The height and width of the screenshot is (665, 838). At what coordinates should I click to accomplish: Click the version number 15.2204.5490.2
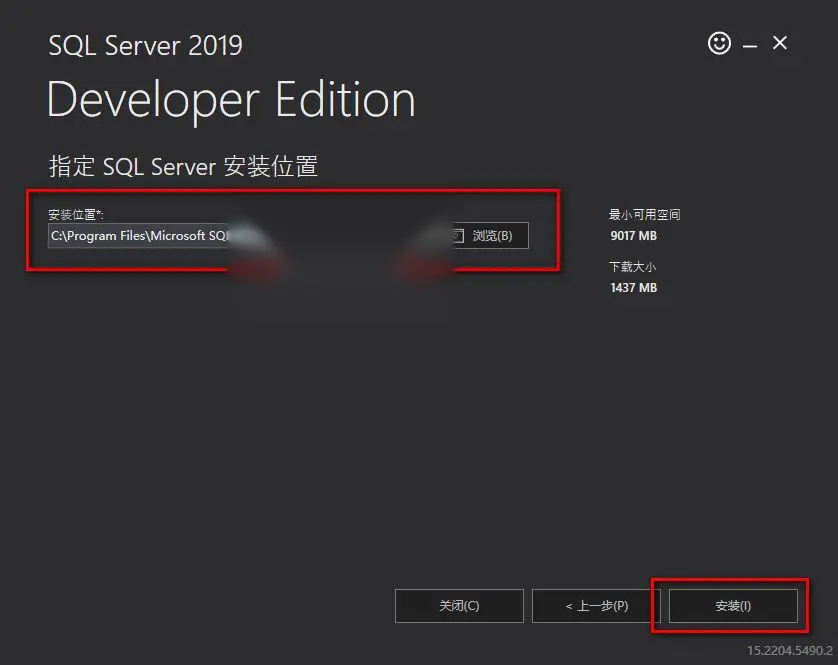pos(790,651)
